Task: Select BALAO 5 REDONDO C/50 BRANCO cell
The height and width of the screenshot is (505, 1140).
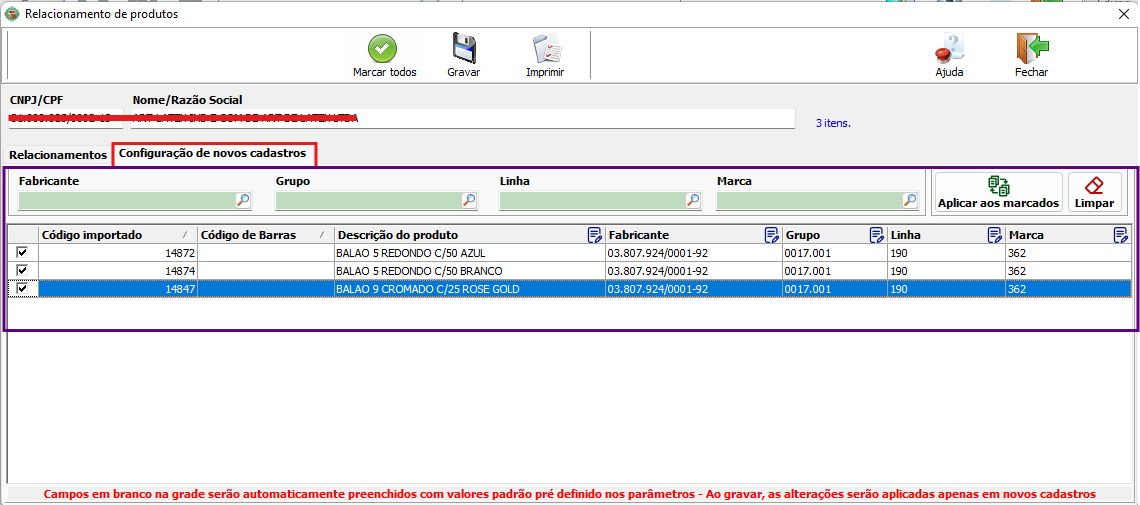Action: (x=469, y=271)
